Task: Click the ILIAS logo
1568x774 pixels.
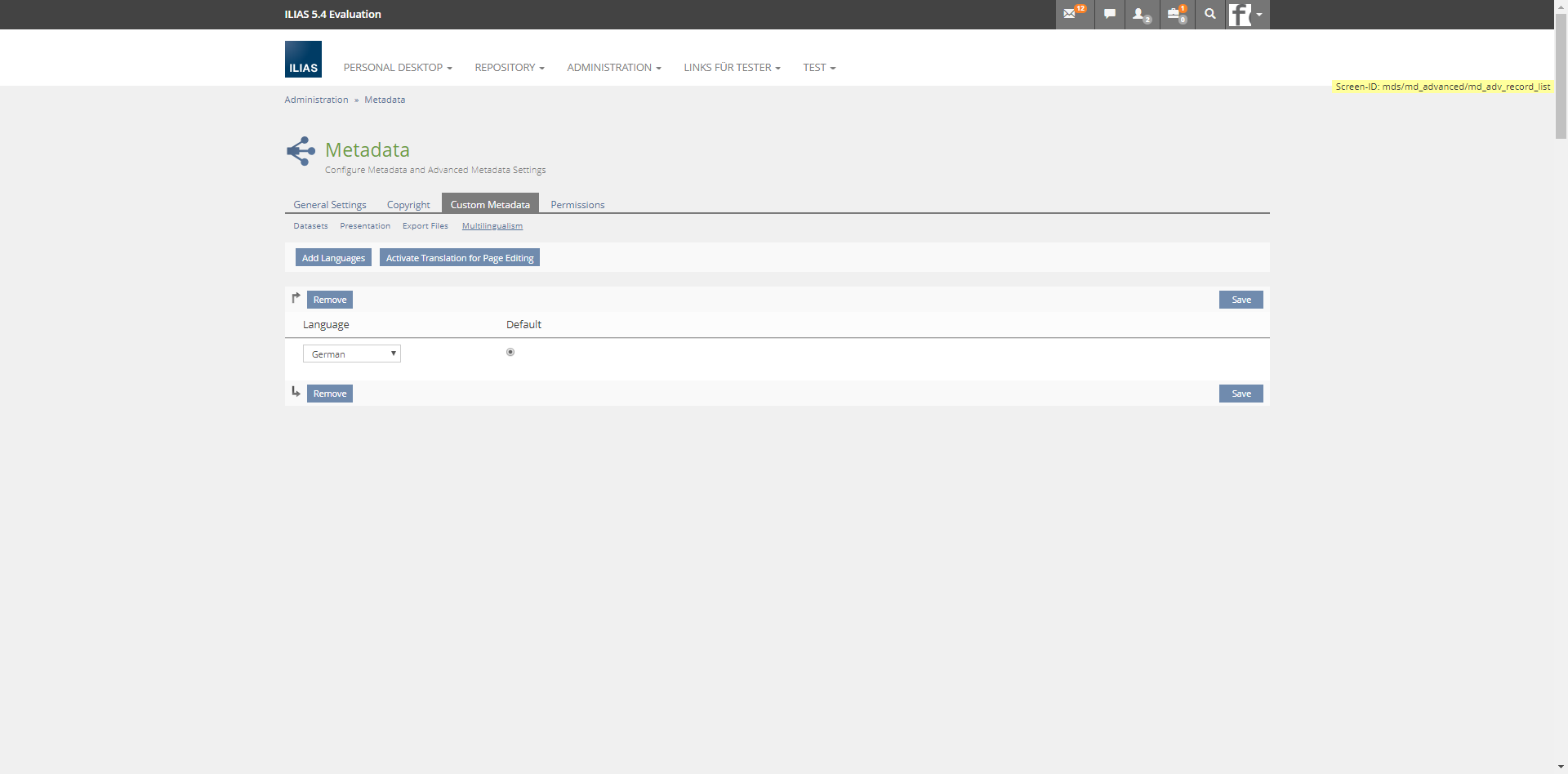Action: click(x=303, y=60)
